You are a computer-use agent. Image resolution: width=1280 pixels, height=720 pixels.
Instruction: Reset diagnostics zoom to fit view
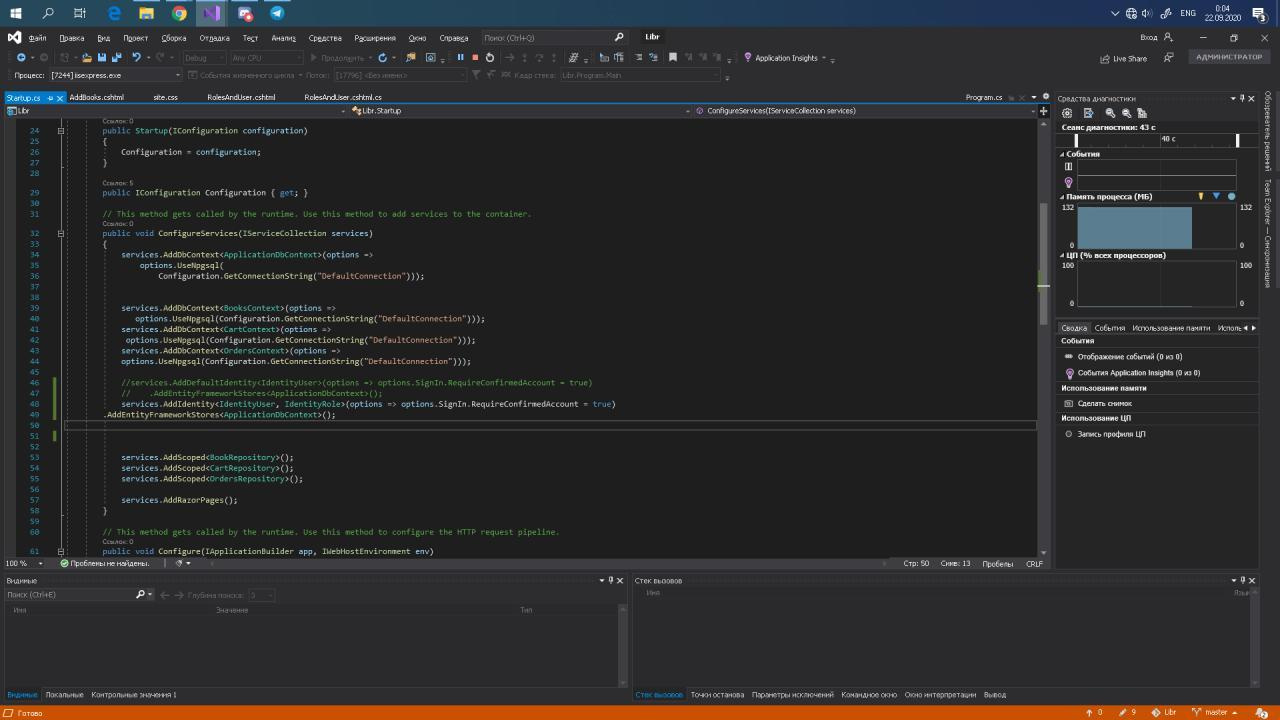pos(1142,113)
